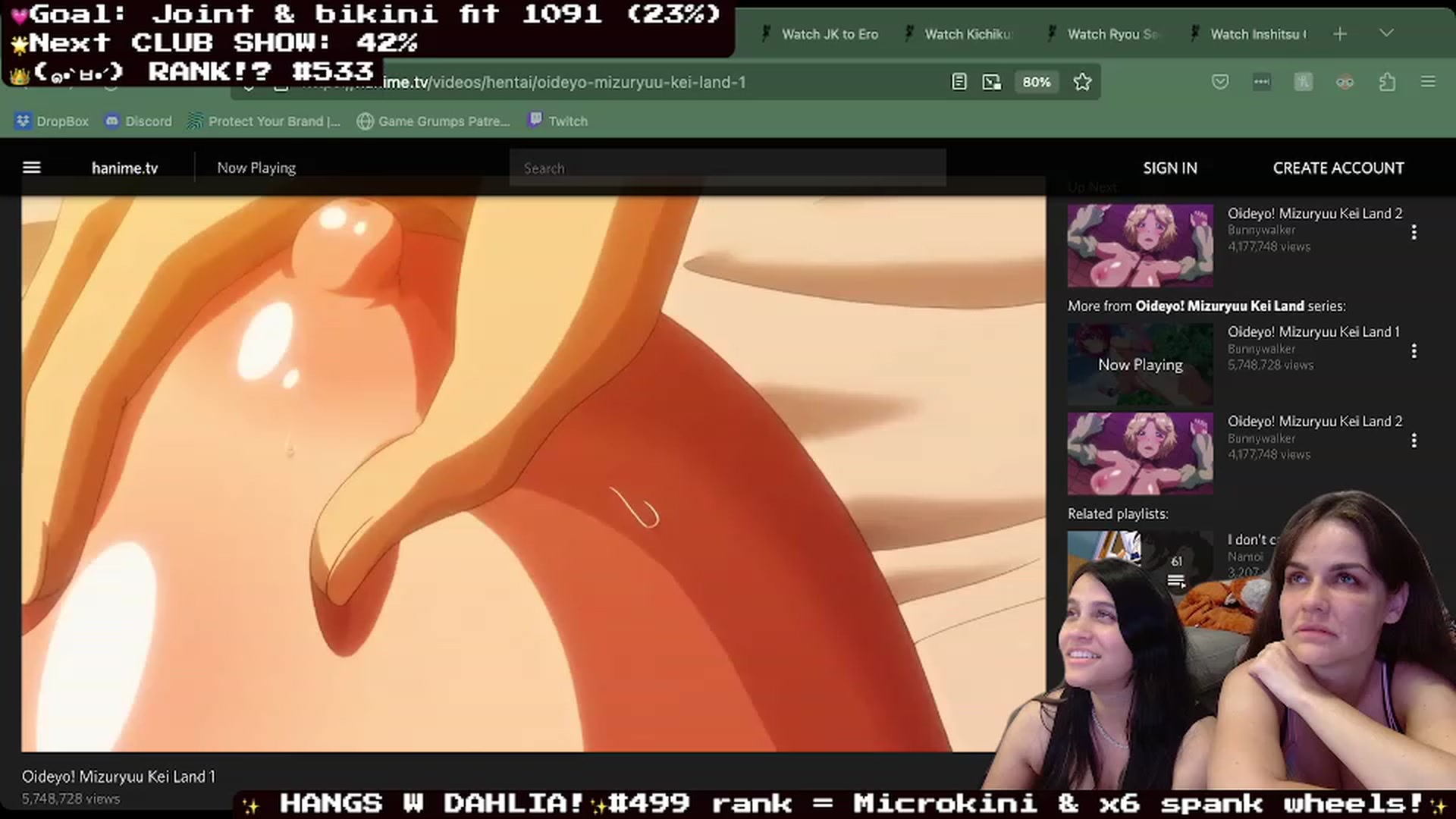This screenshot has width=1456, height=819.
Task: Focus the site Search field
Action: click(x=727, y=168)
